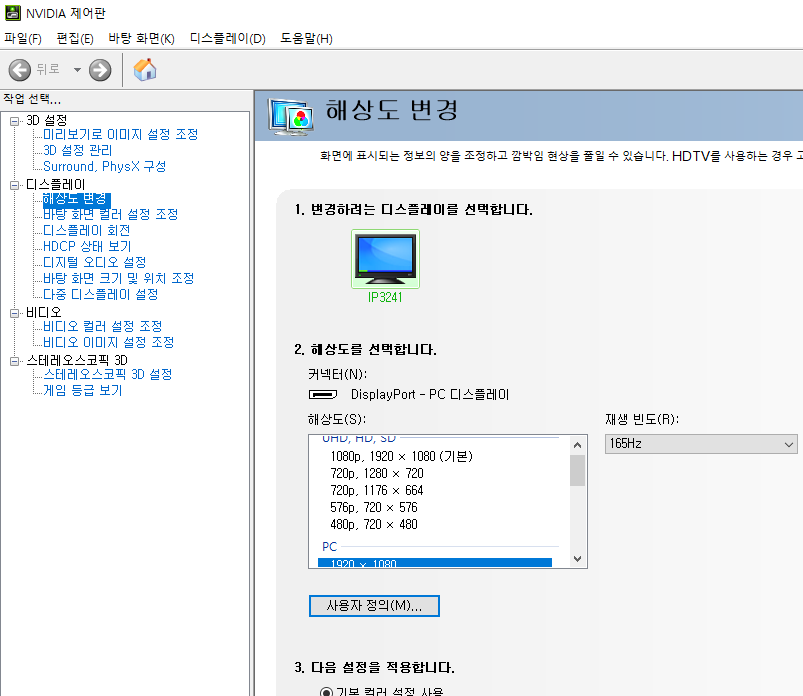Click the 비디오 category label
The image size is (803, 696).
click(44, 313)
